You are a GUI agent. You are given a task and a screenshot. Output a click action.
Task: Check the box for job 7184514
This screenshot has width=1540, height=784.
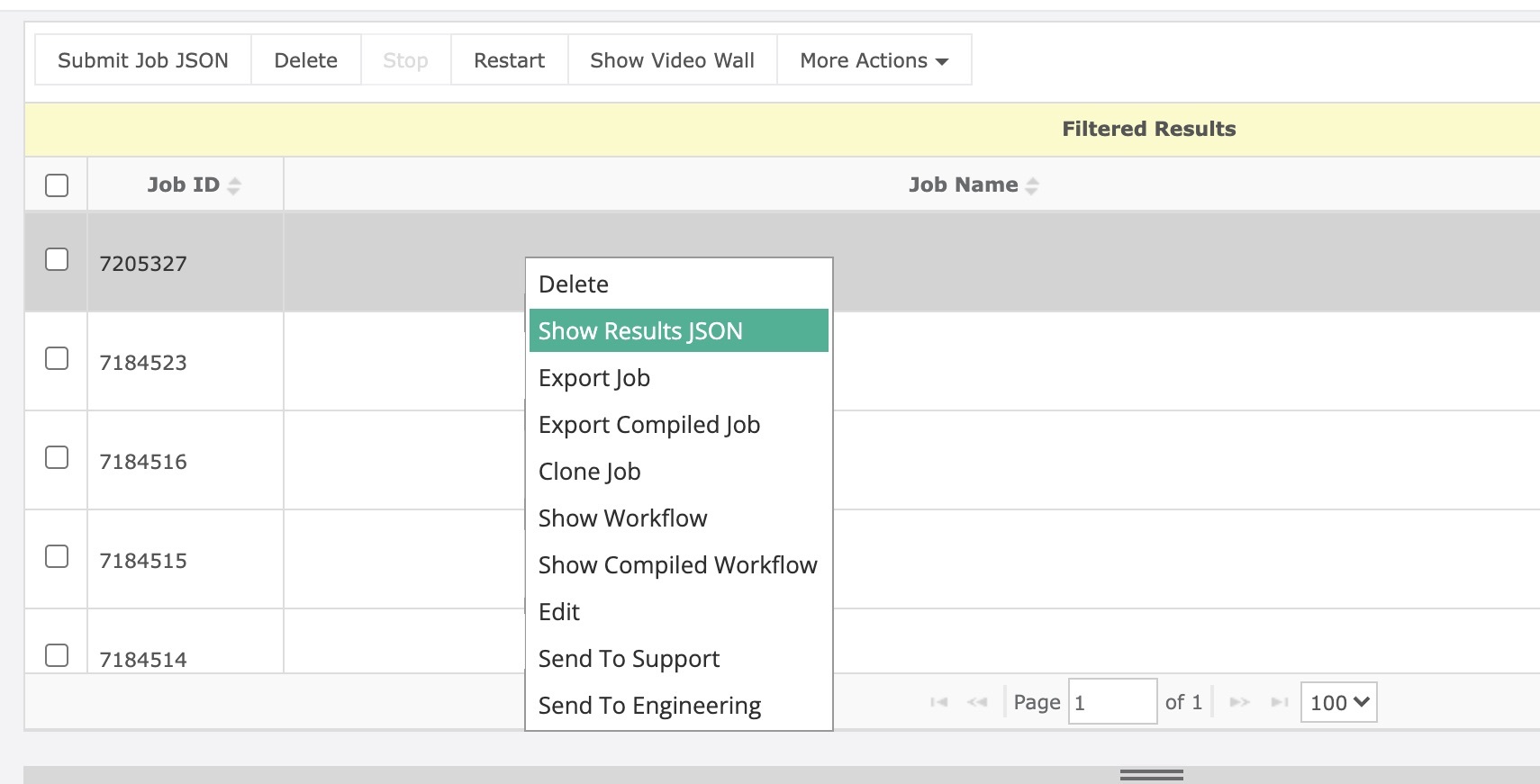click(x=57, y=655)
